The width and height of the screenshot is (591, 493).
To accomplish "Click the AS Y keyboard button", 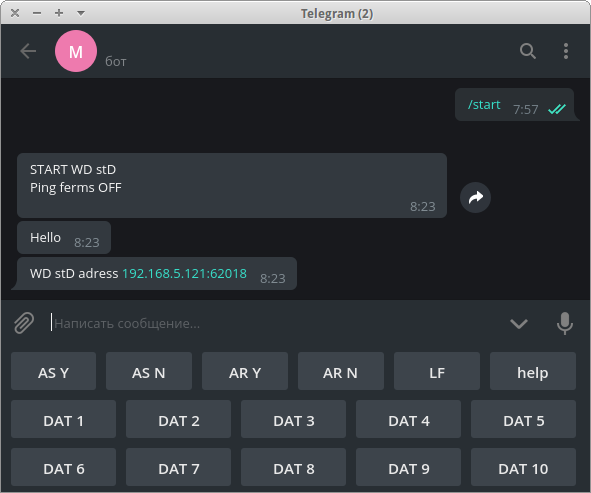I will [54, 371].
